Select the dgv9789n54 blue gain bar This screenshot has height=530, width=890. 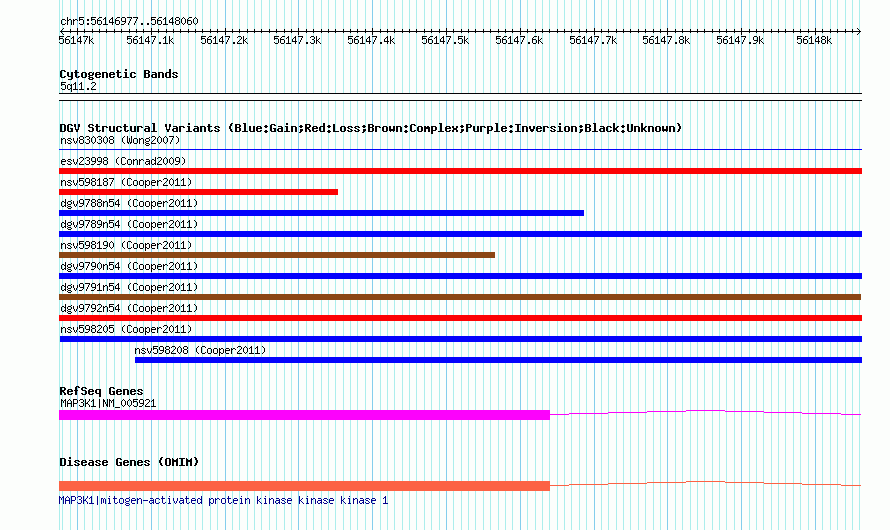click(460, 234)
